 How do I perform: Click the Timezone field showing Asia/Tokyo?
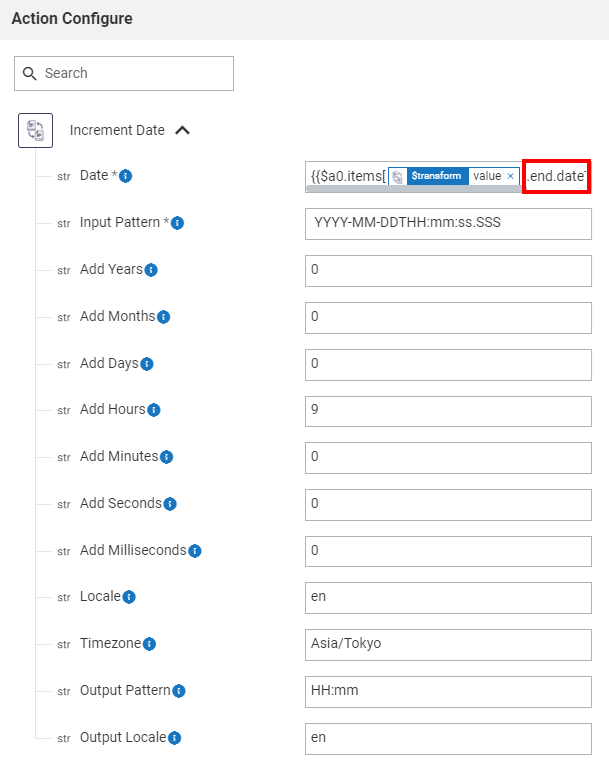(448, 644)
